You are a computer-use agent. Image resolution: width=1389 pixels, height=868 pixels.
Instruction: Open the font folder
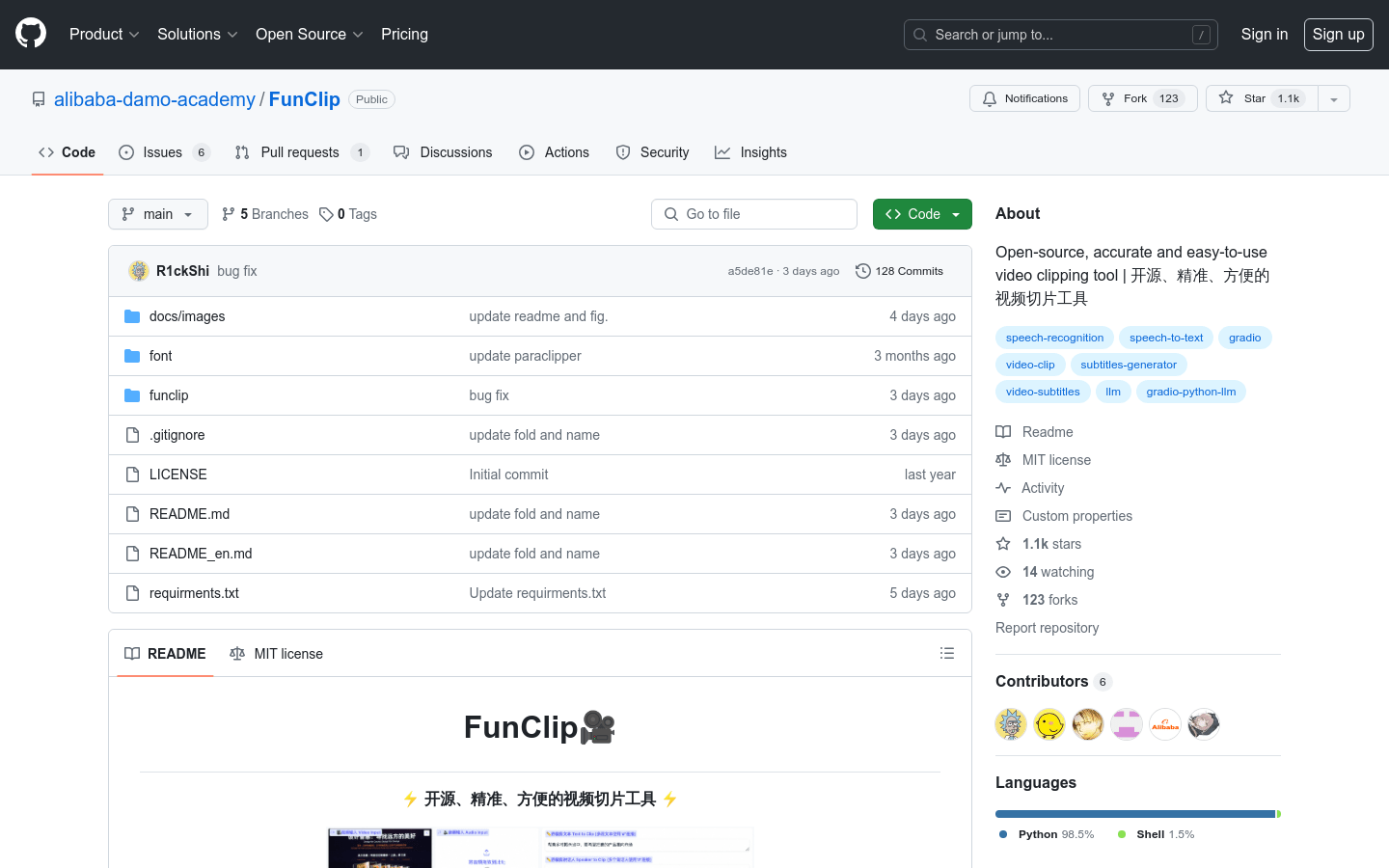pos(160,356)
